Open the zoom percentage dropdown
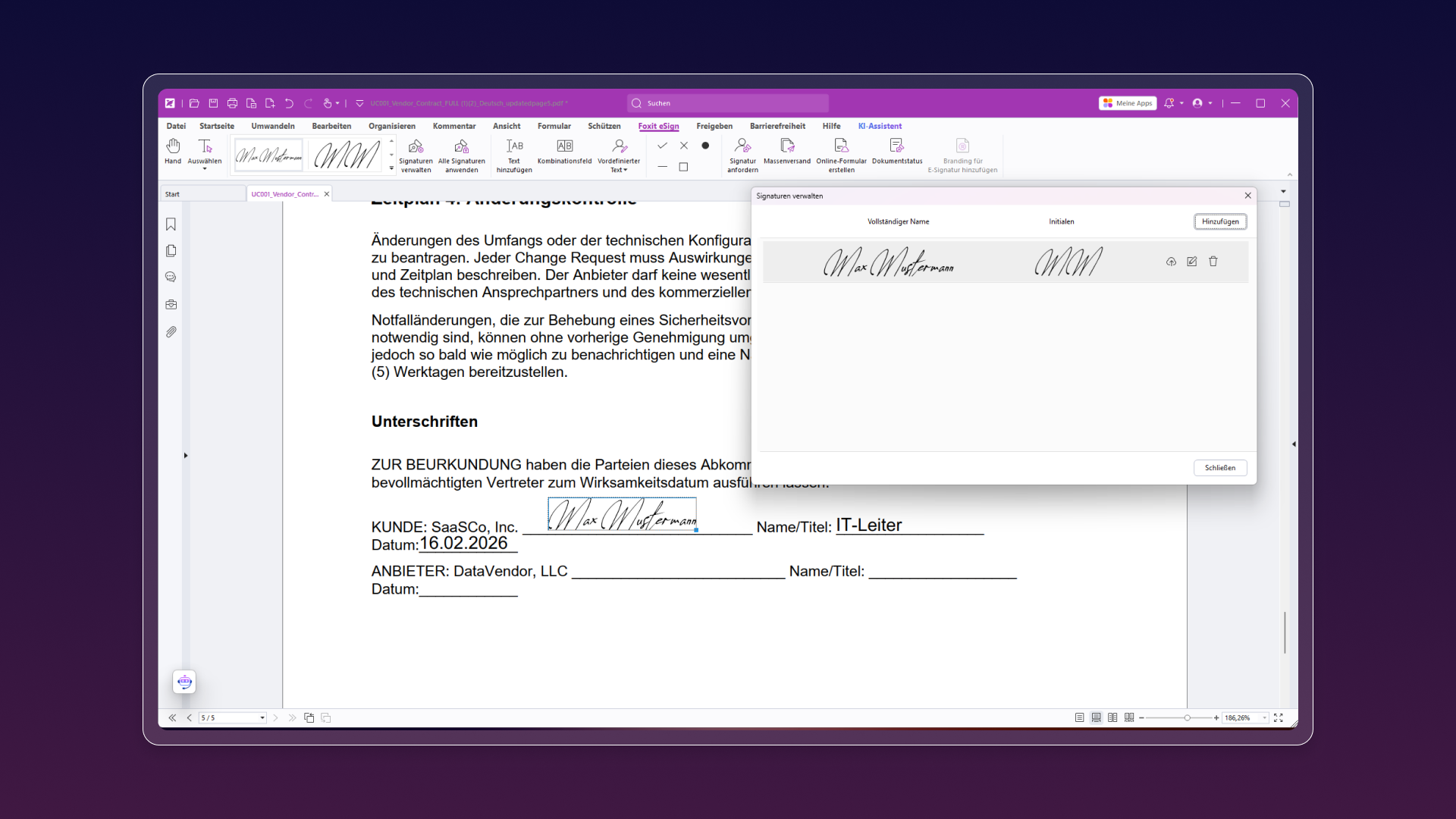This screenshot has width=1456, height=819. click(1264, 717)
